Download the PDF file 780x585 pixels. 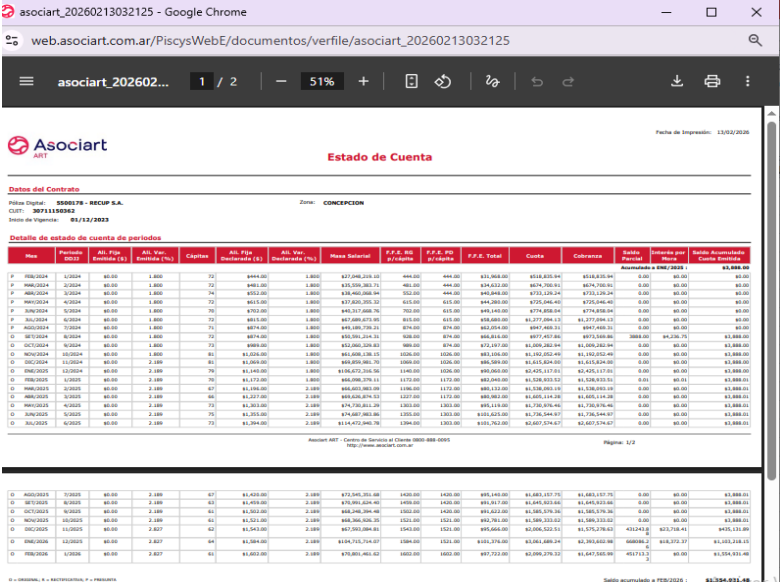click(677, 81)
